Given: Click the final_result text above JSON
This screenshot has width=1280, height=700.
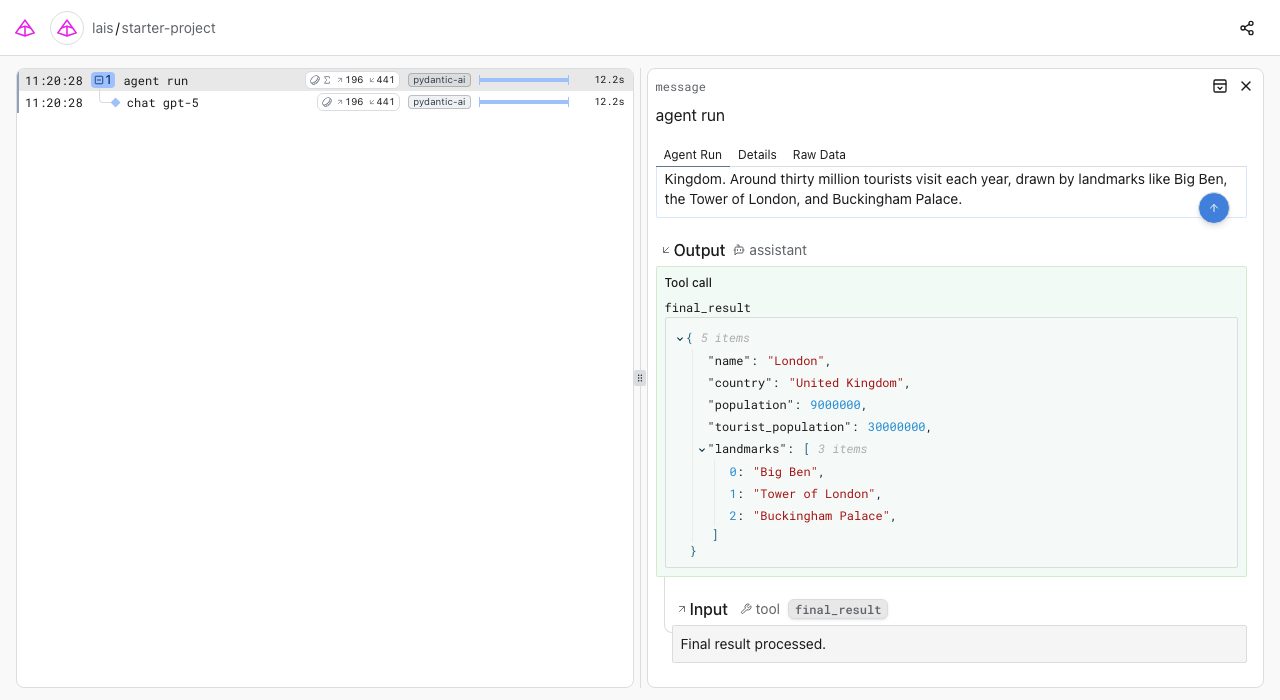Looking at the screenshot, I should coord(708,308).
